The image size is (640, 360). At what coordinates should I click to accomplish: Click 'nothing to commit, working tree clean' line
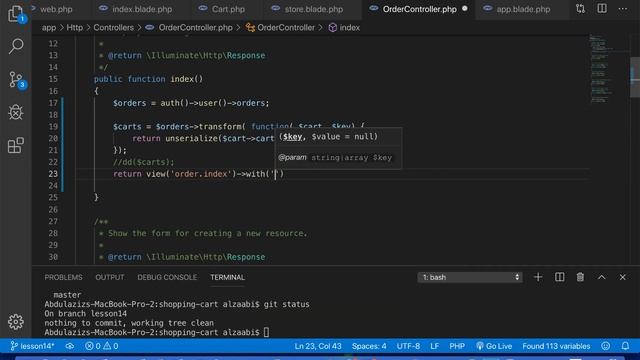pos(129,323)
